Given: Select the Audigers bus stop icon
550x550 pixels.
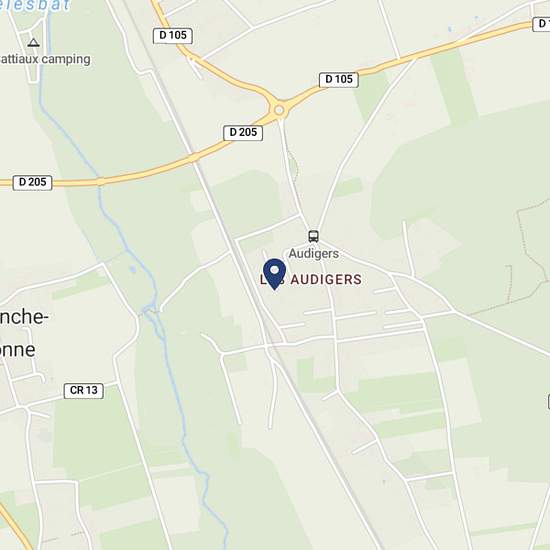Looking at the screenshot, I should pos(314,236).
